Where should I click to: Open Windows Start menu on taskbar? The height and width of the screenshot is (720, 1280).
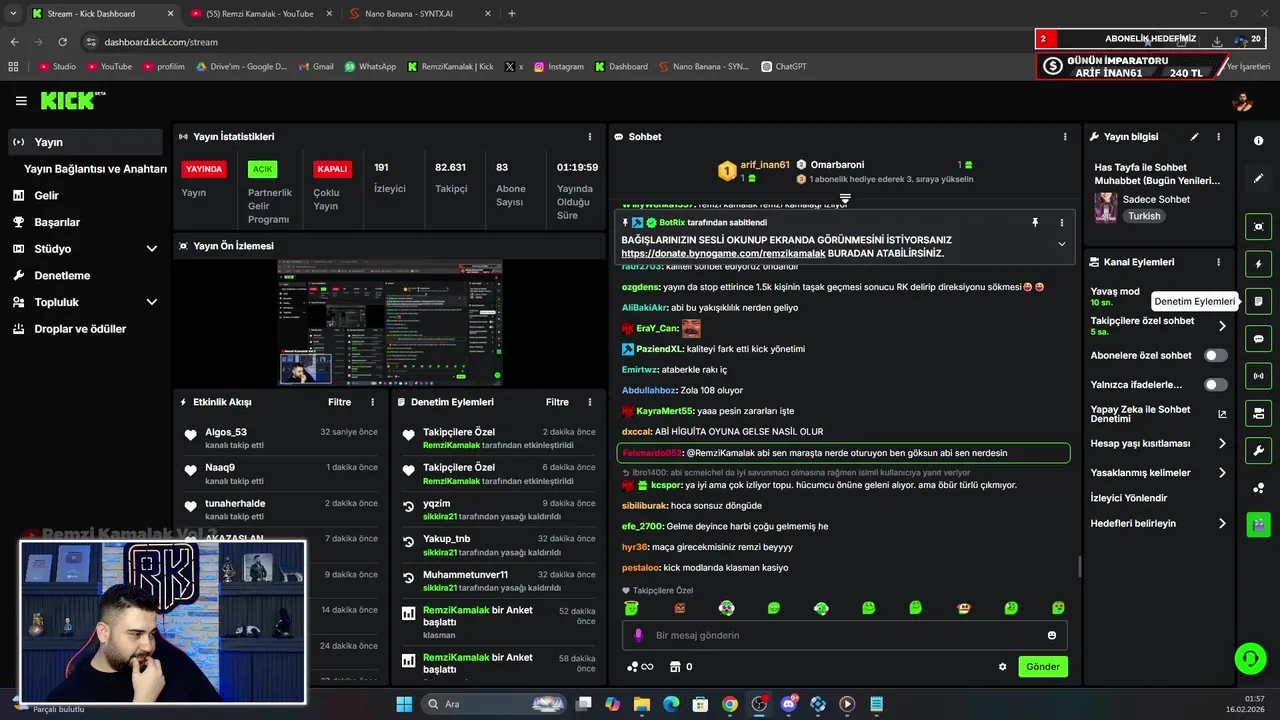click(404, 704)
